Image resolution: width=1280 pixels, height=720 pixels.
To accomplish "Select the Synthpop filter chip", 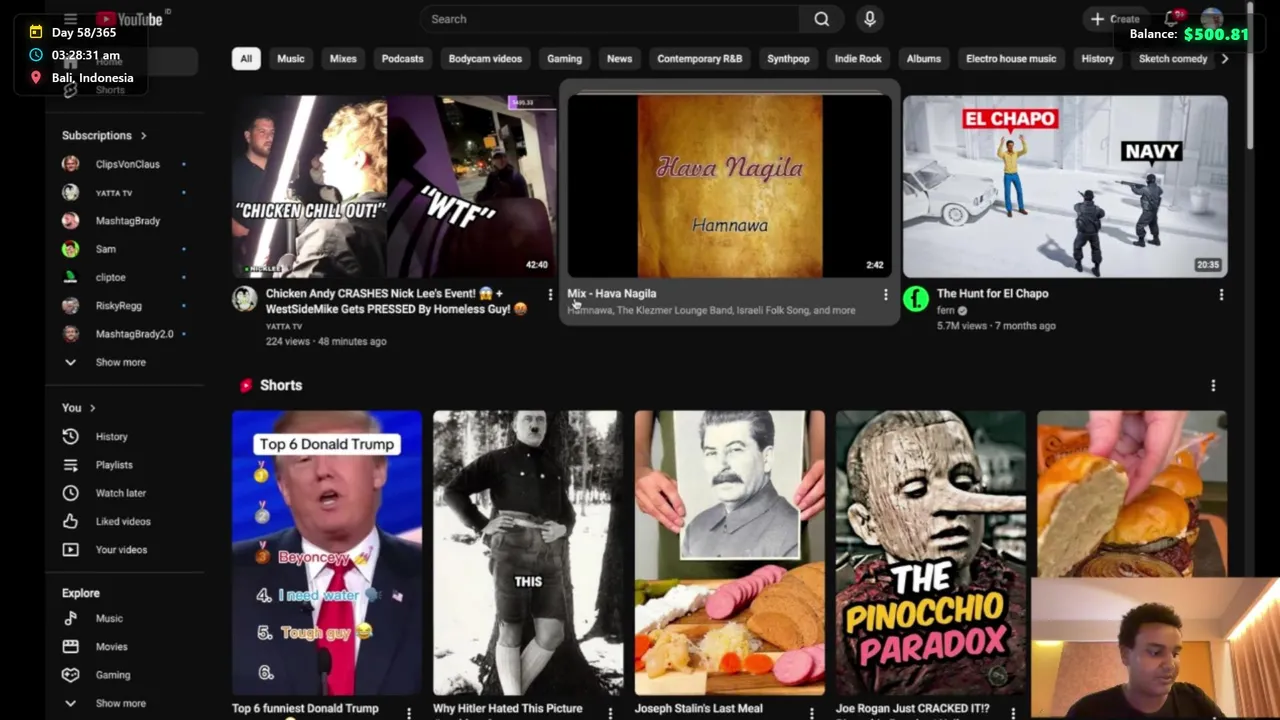I will [788, 58].
